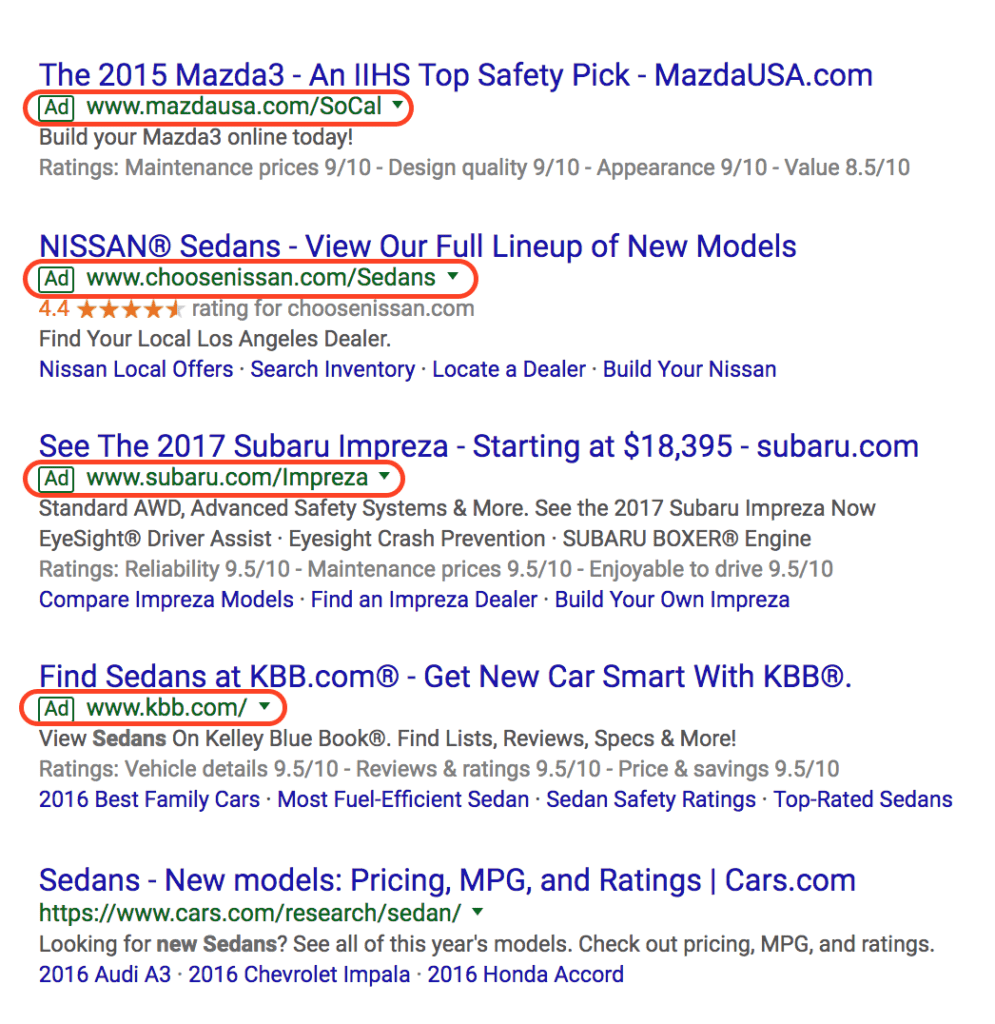The image size is (995, 1024).
Task: Open the Build Your Nissan sitelink
Action: pyautogui.click(x=689, y=370)
